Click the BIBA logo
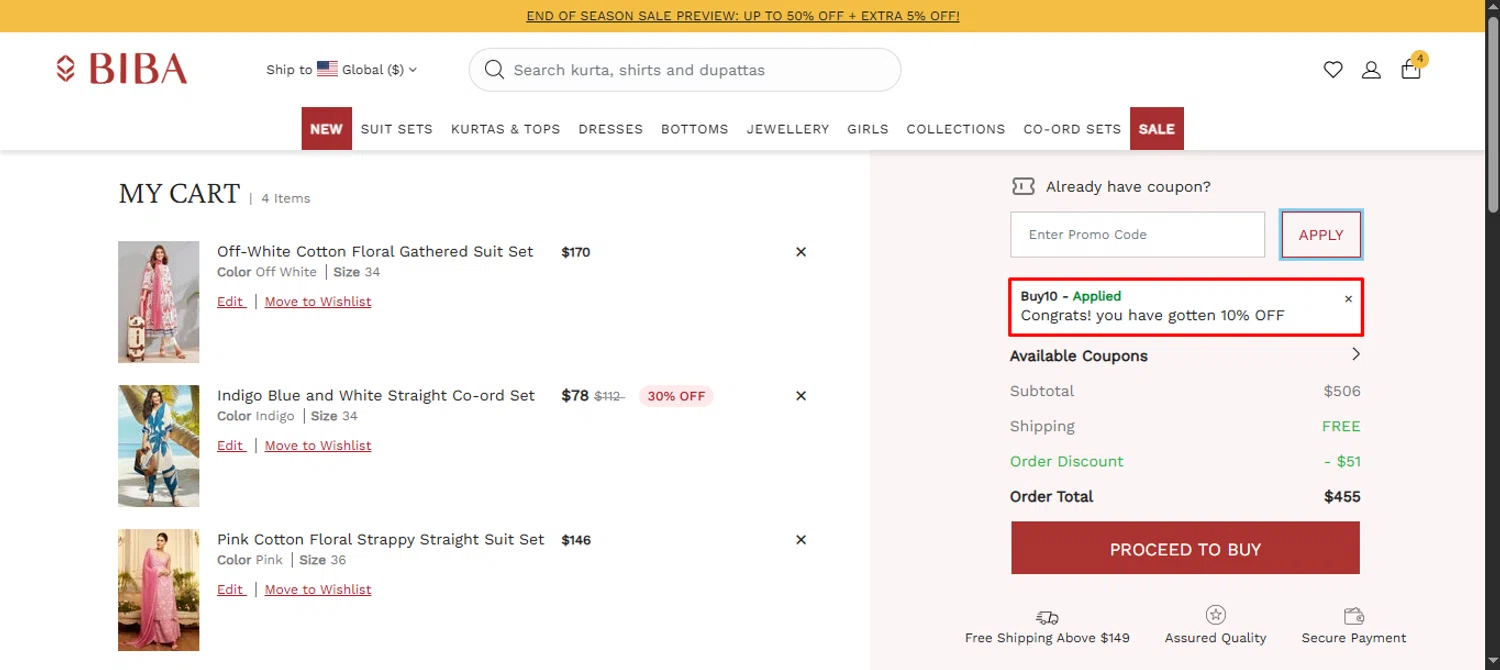The width and height of the screenshot is (1500, 670). click(122, 69)
